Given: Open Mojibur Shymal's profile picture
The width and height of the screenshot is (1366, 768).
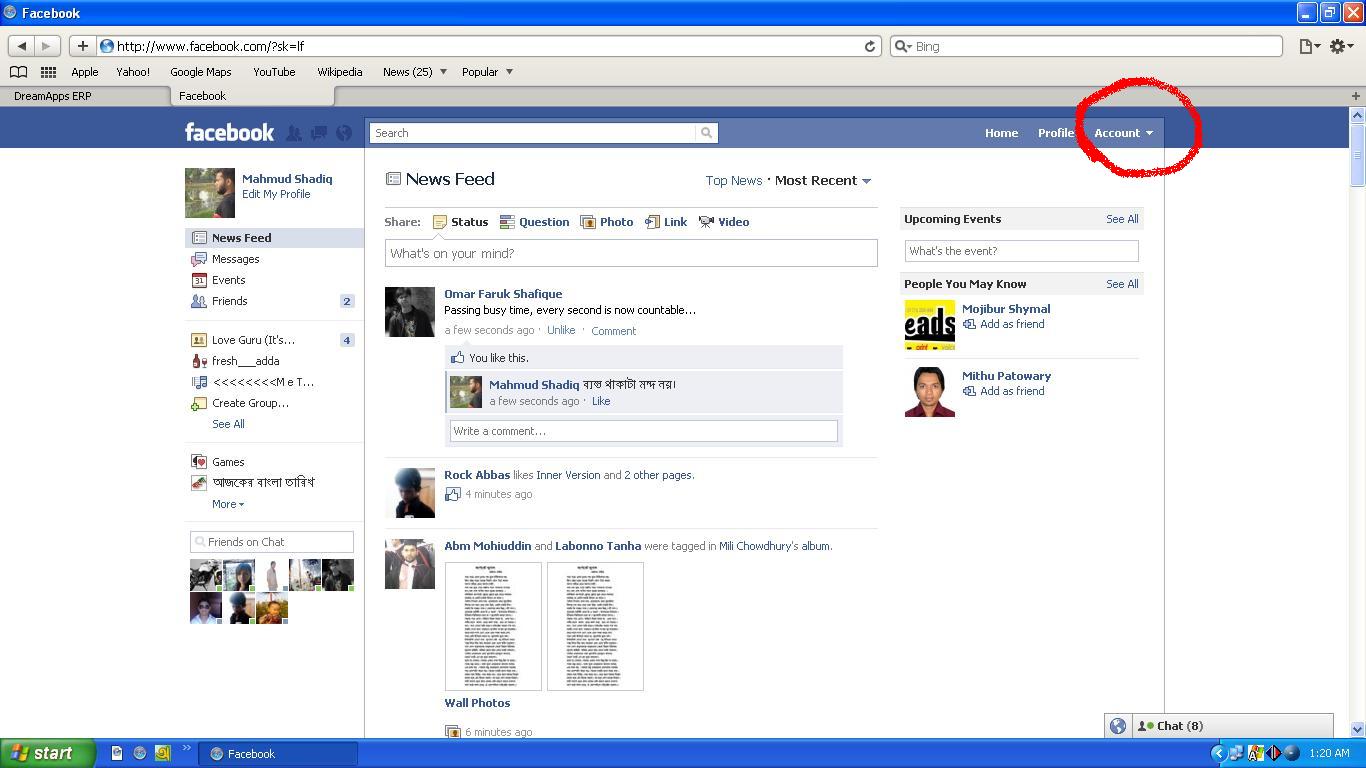Looking at the screenshot, I should [x=930, y=325].
